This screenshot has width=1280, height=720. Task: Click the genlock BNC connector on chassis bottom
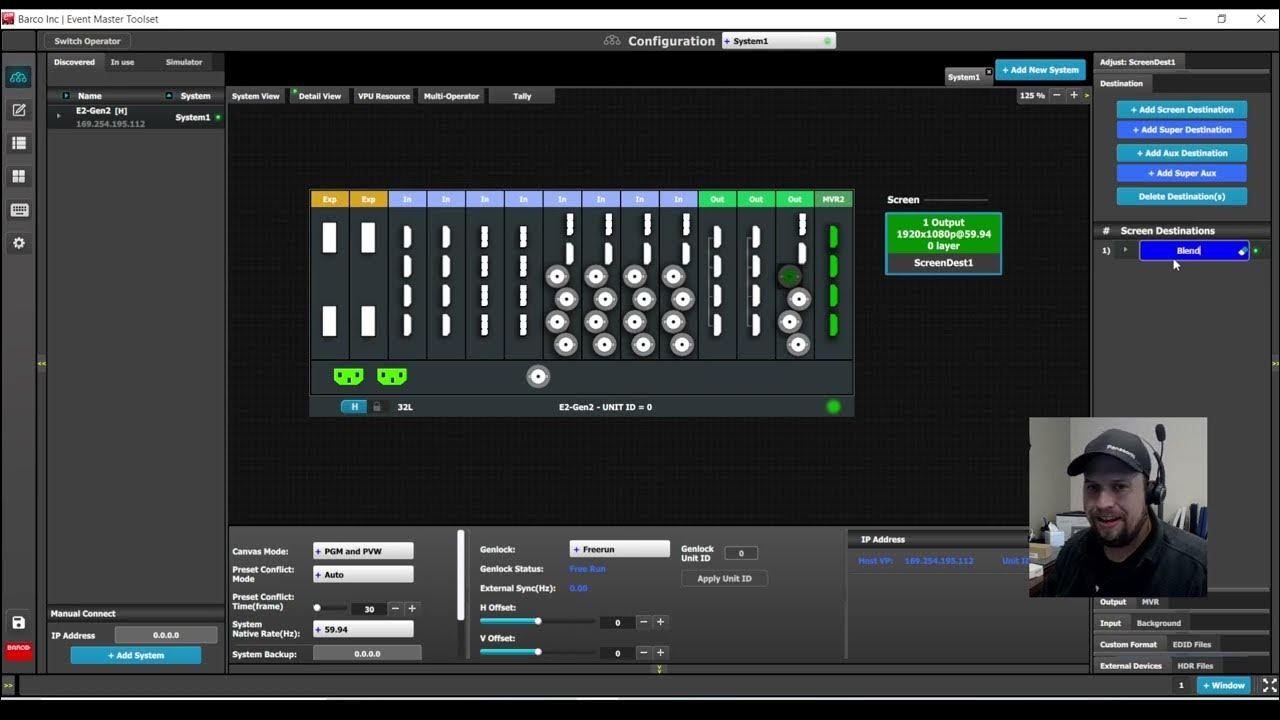[x=538, y=376]
